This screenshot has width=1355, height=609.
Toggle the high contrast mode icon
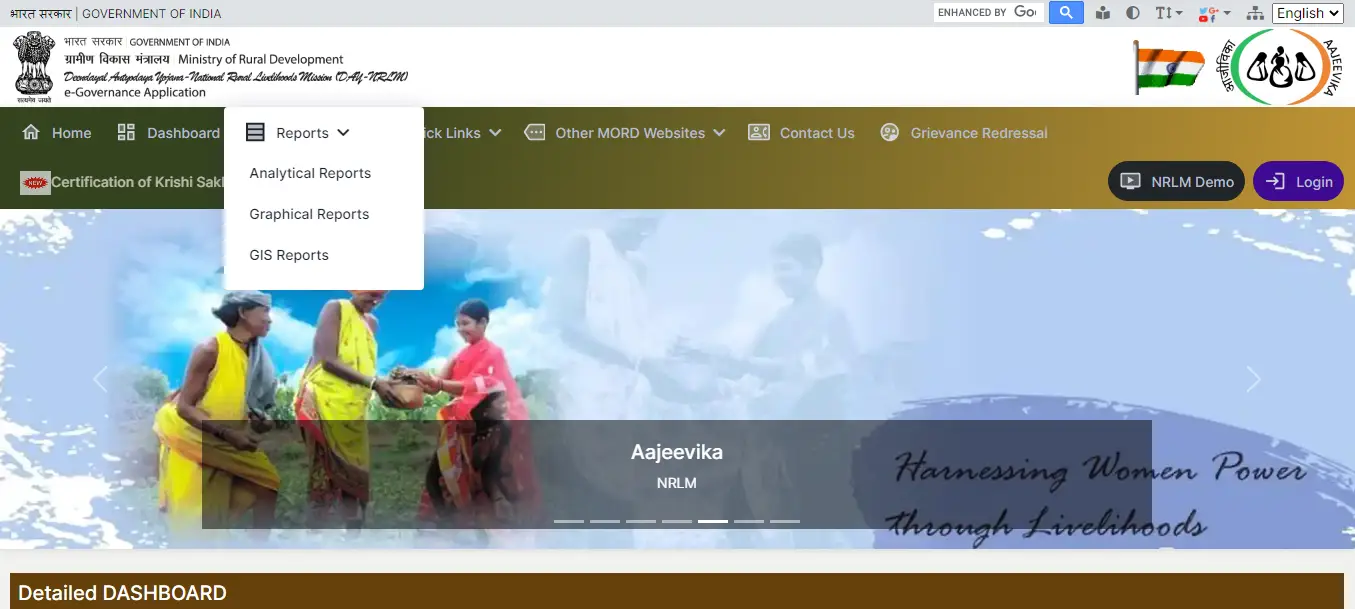tap(1133, 13)
